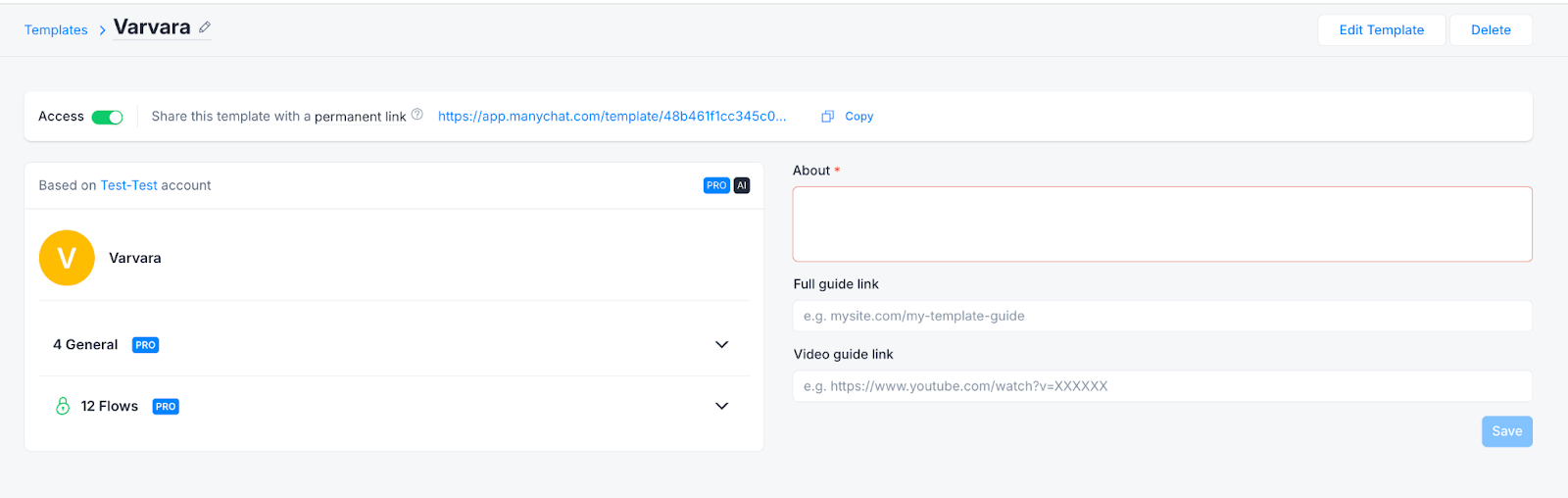Click the green lock icon next to 12 Flows
Image resolution: width=1568 pixels, height=498 pixels.
point(63,406)
